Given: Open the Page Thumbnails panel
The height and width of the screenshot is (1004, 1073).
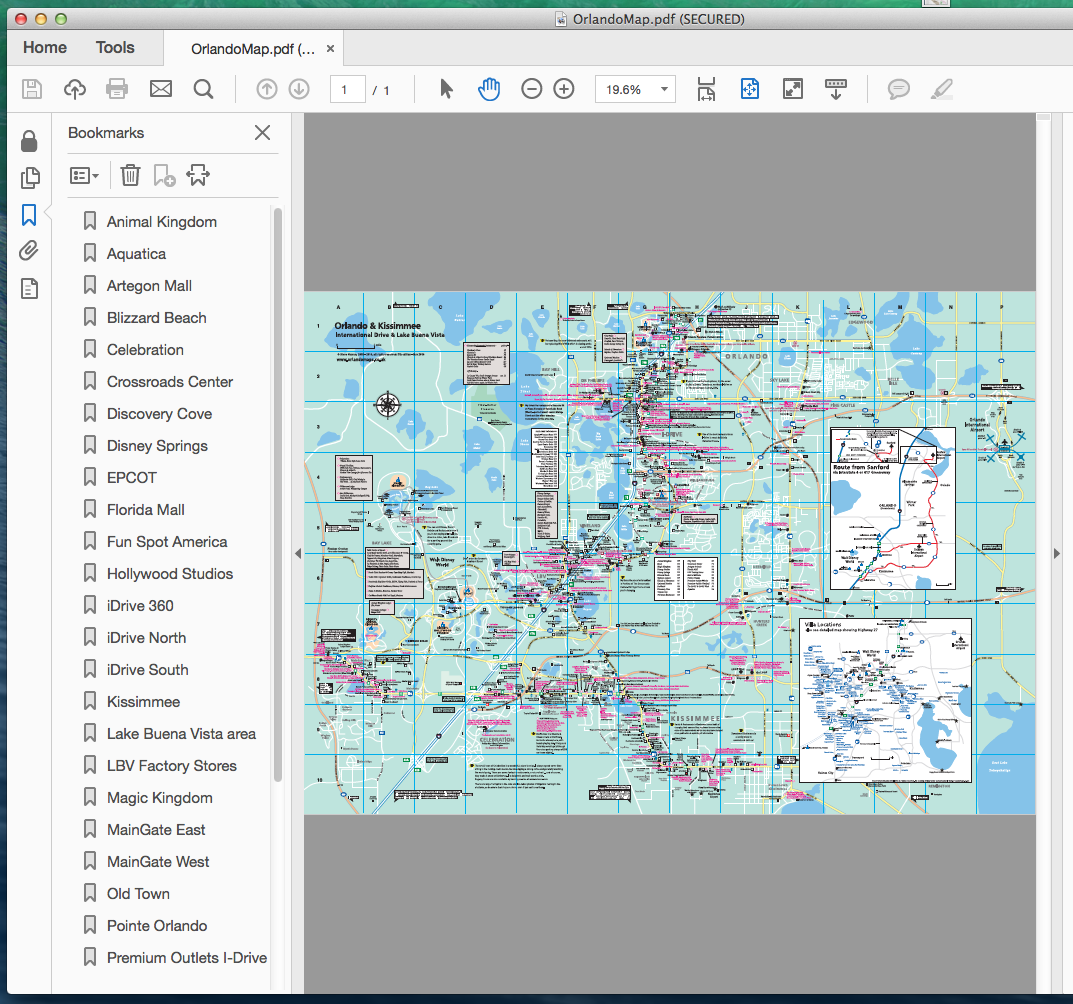Looking at the screenshot, I should pos(29,178).
